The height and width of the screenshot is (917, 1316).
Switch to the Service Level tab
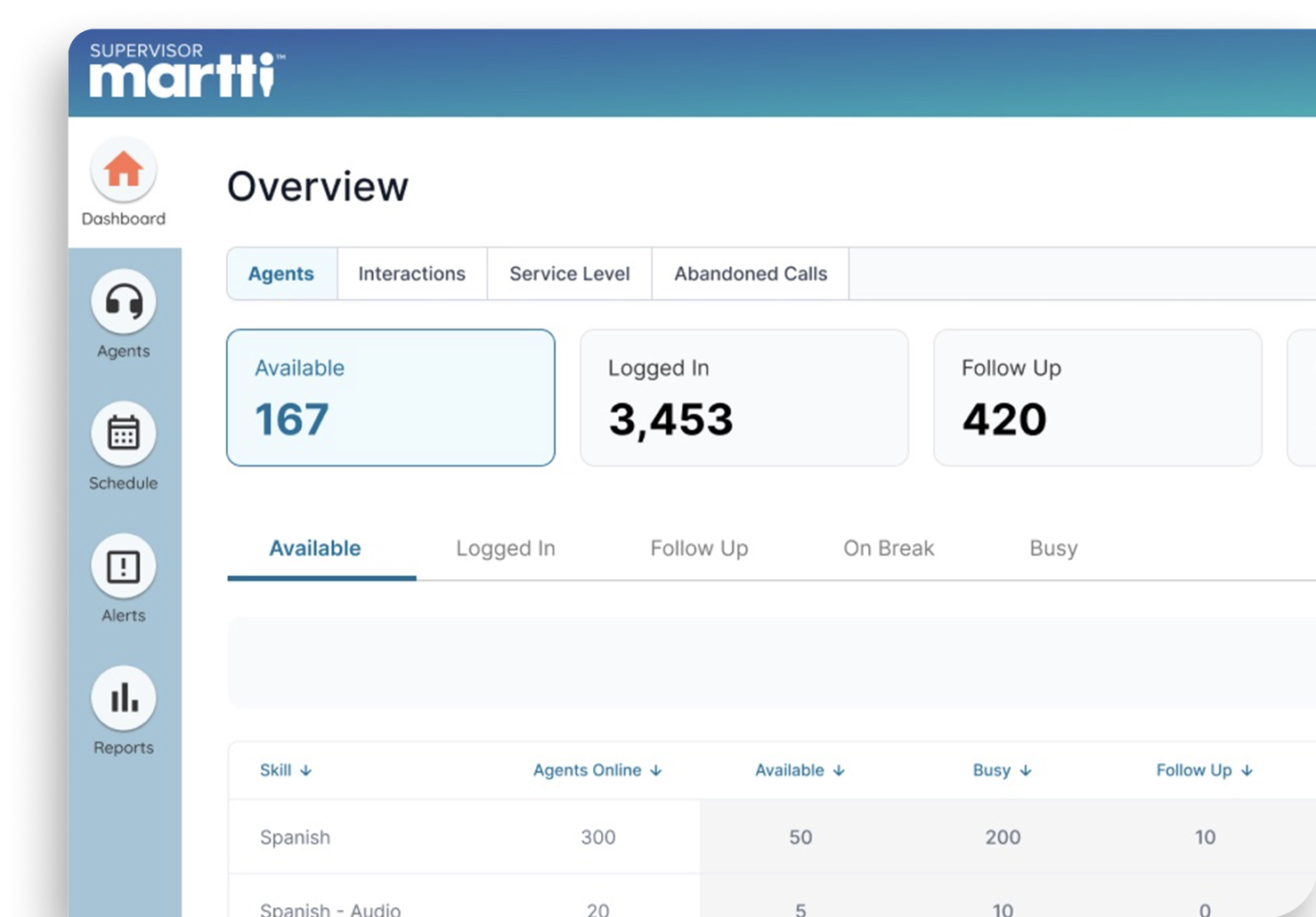569,273
